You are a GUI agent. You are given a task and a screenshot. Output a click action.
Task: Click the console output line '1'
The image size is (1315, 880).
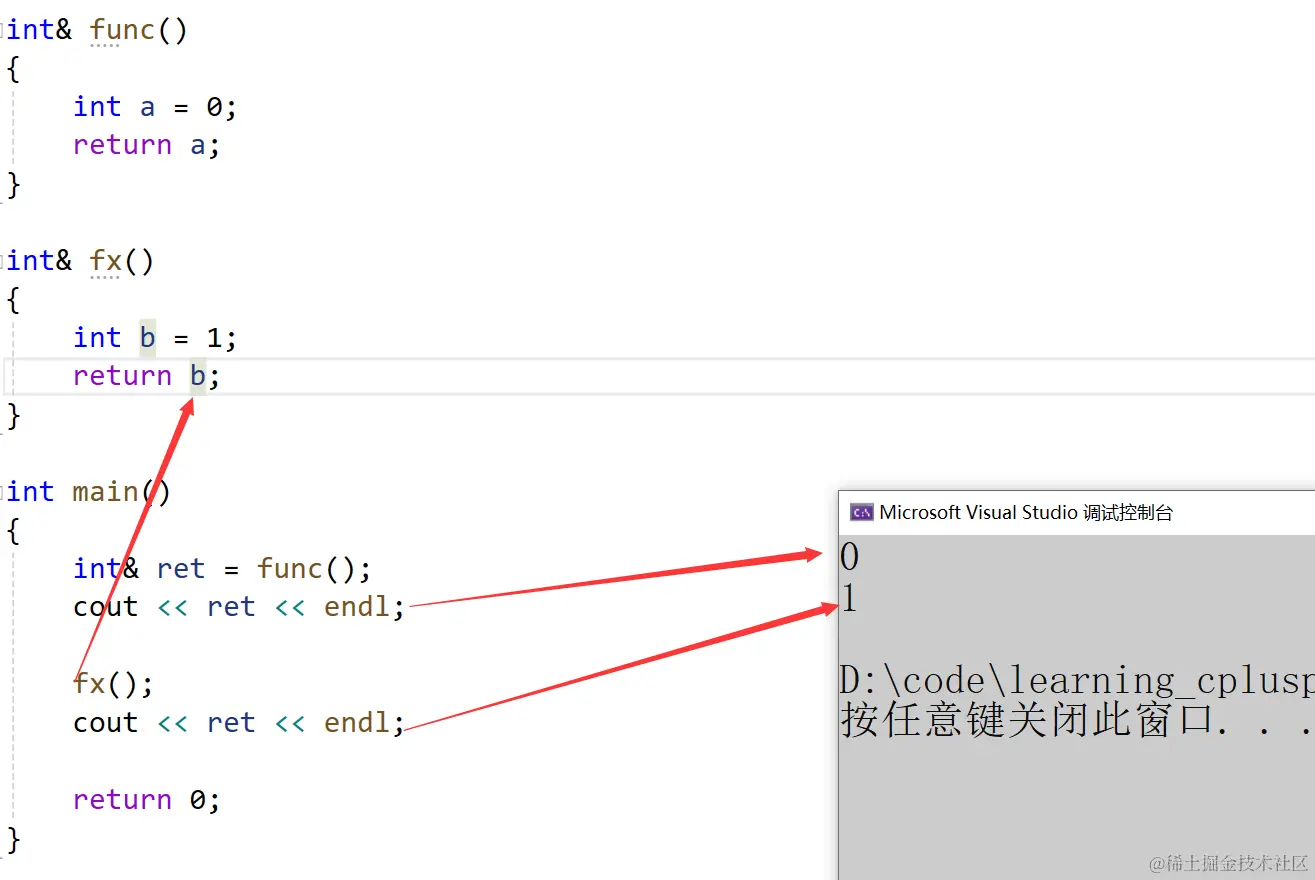[849, 599]
